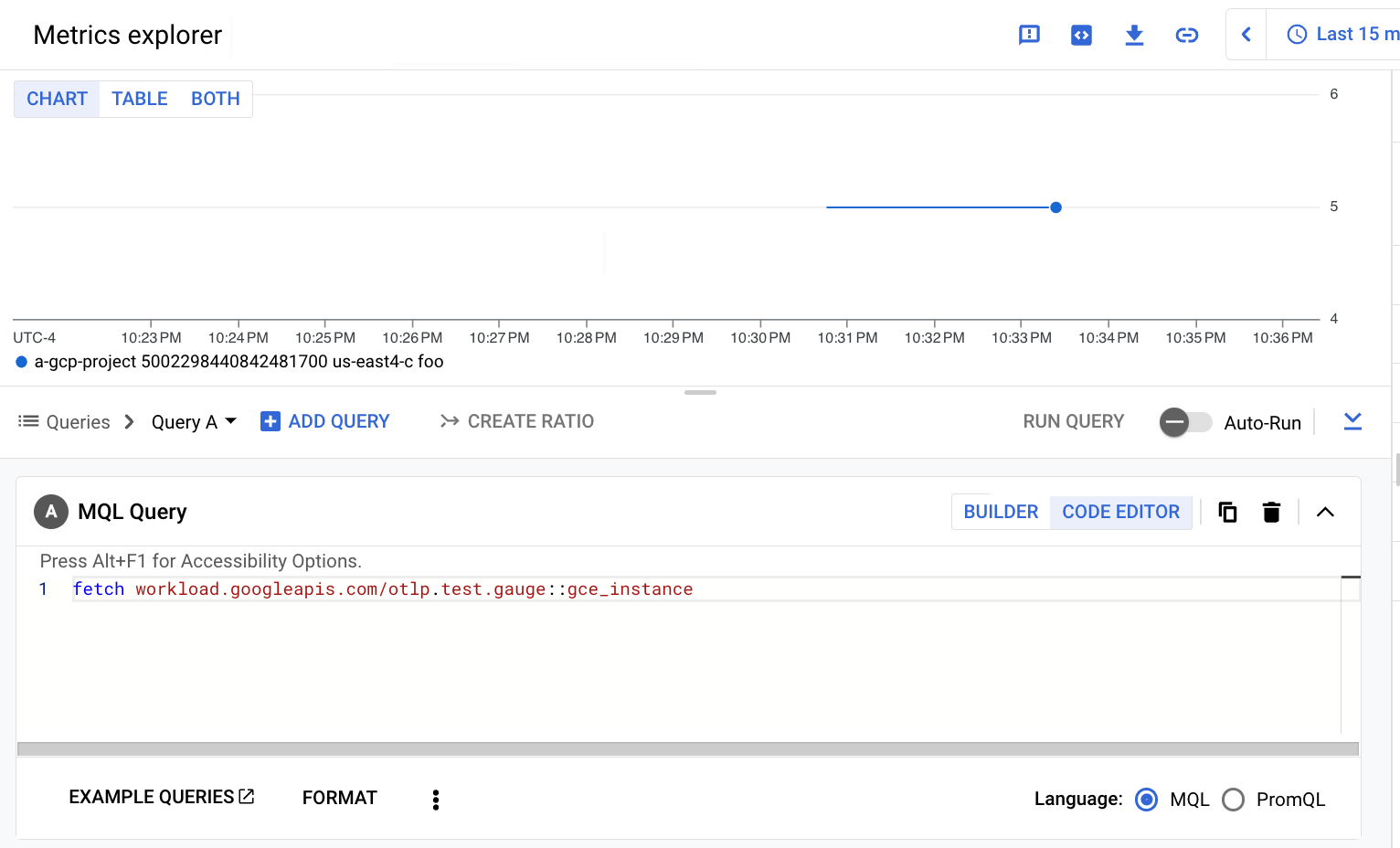This screenshot has height=848, width=1400.
Task: Open the code view icon in header
Action: [x=1081, y=35]
